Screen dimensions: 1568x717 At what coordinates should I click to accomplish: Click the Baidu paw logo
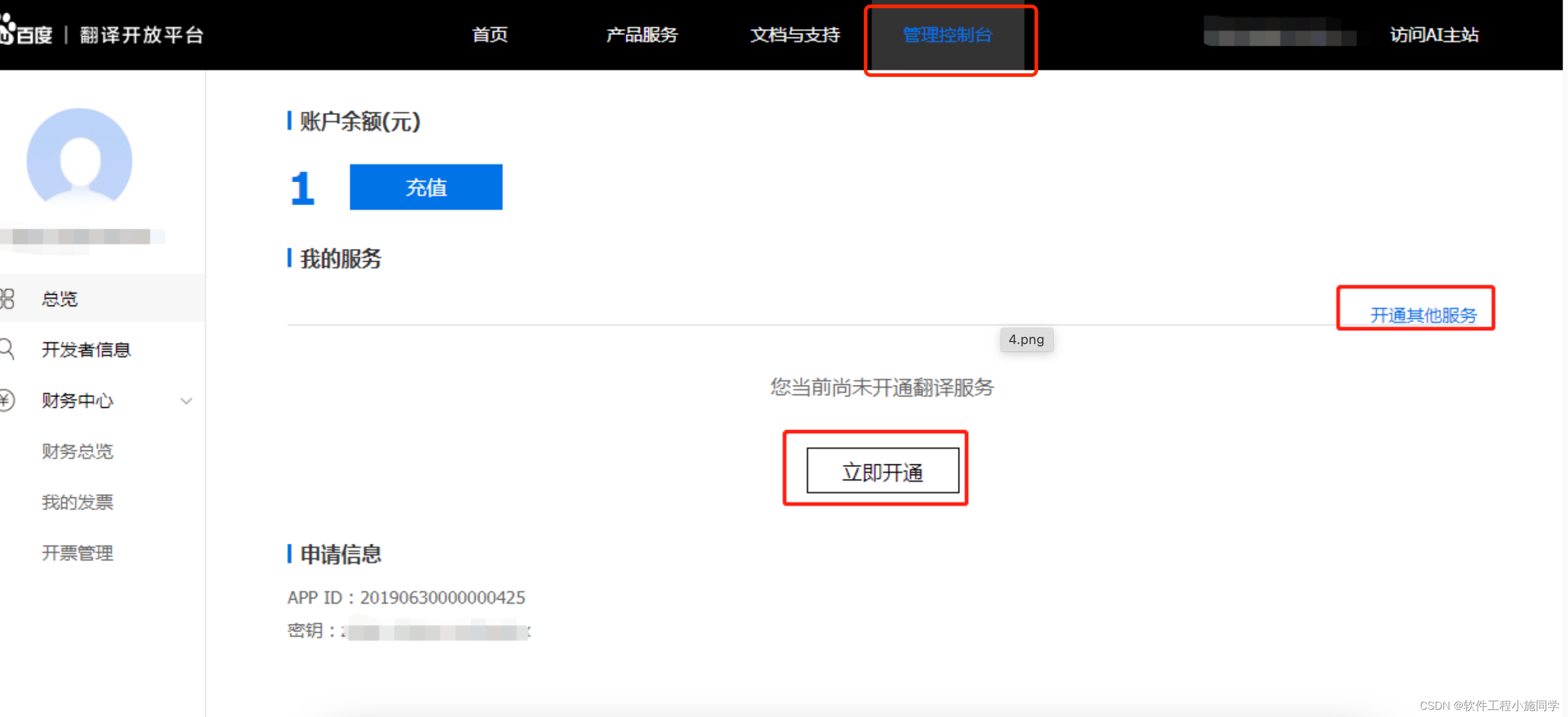click(x=7, y=29)
